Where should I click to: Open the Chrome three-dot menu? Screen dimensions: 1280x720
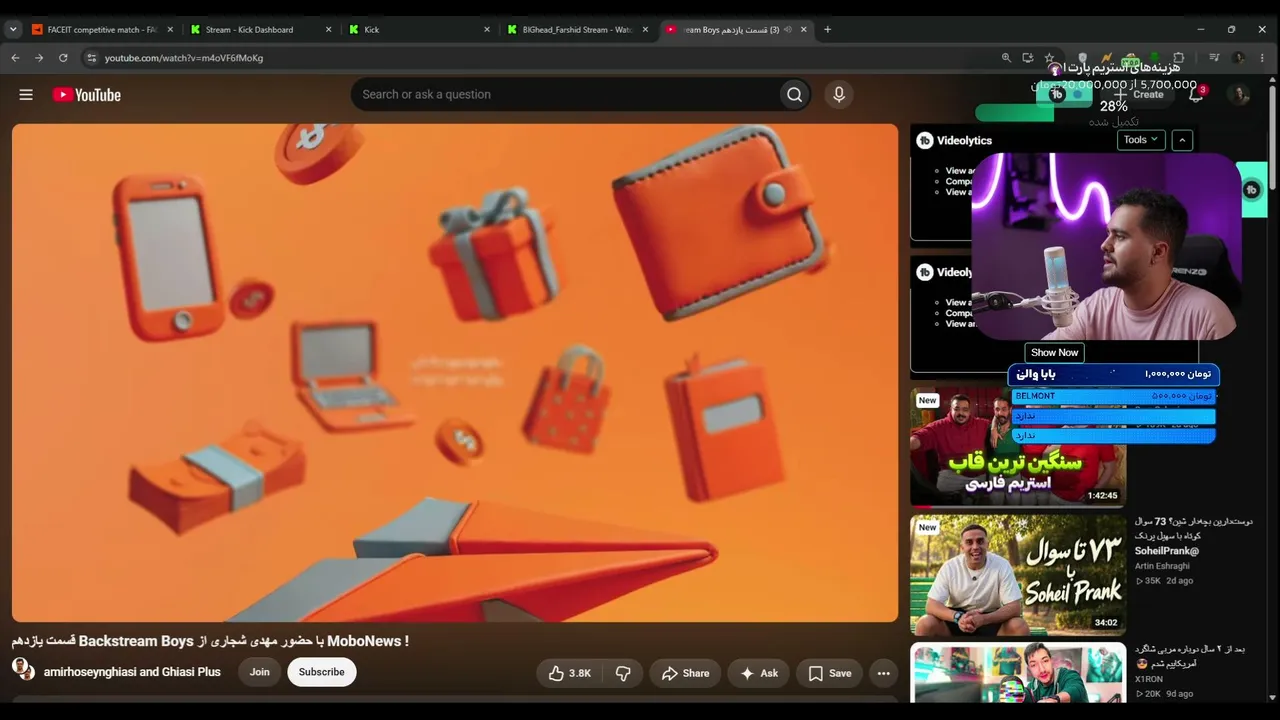coord(1263,58)
